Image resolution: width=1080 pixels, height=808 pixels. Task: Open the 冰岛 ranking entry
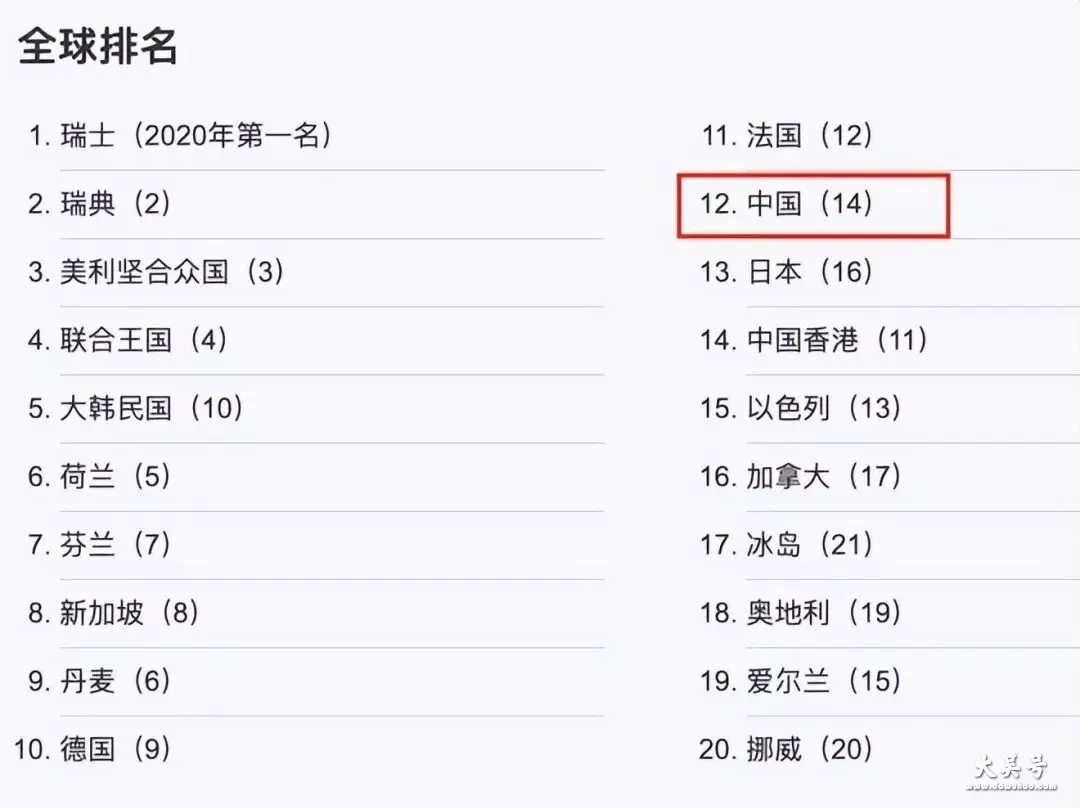click(x=787, y=544)
